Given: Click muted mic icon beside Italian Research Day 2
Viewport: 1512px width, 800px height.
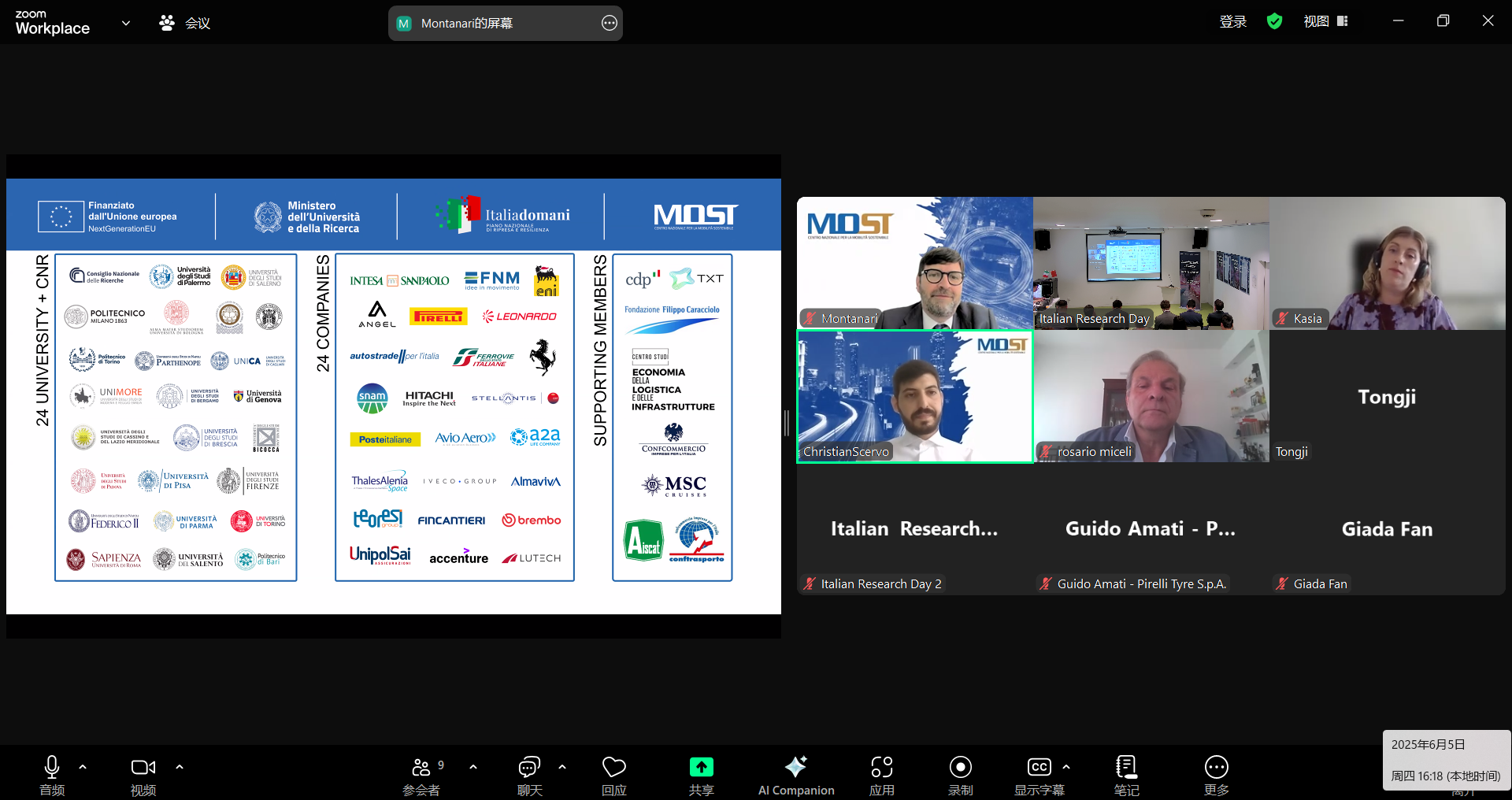Looking at the screenshot, I should (810, 583).
